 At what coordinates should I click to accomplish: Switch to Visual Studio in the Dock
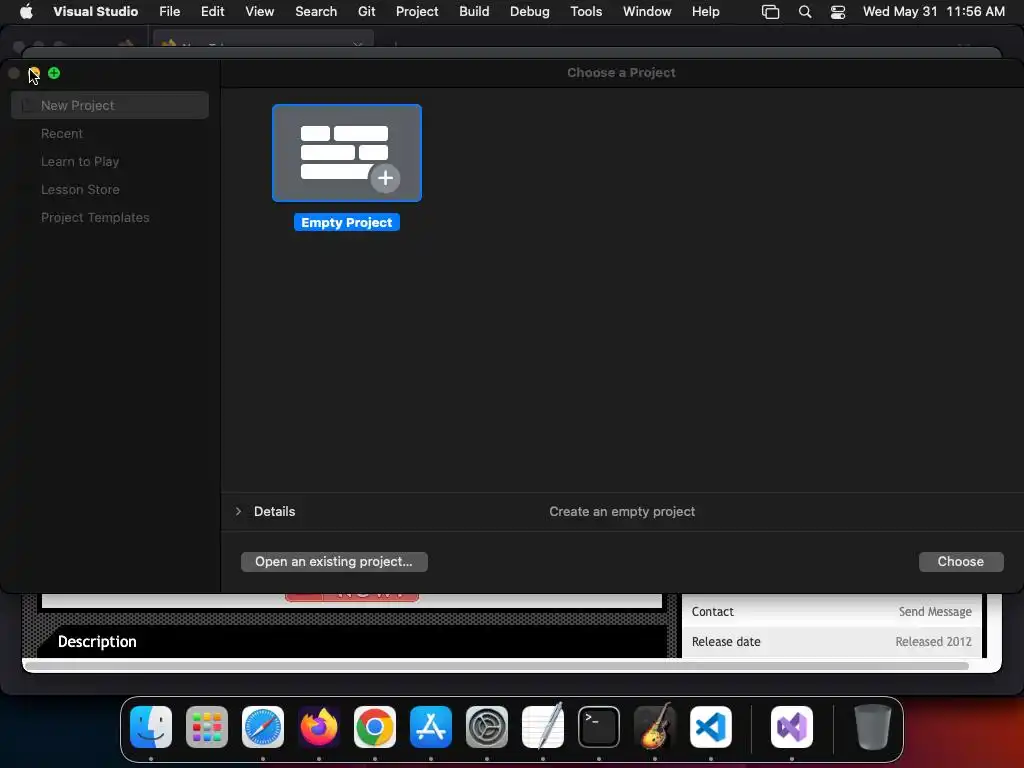(x=792, y=727)
